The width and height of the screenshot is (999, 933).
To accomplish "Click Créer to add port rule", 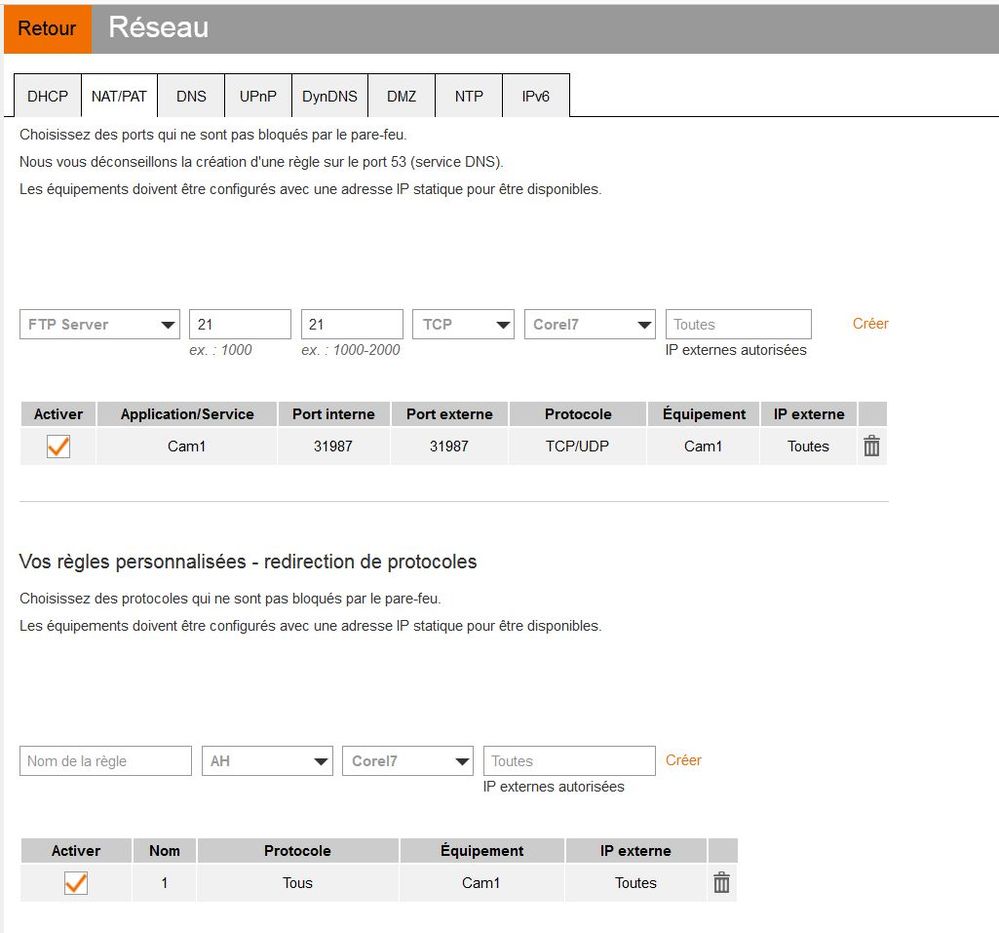I will pyautogui.click(x=870, y=324).
